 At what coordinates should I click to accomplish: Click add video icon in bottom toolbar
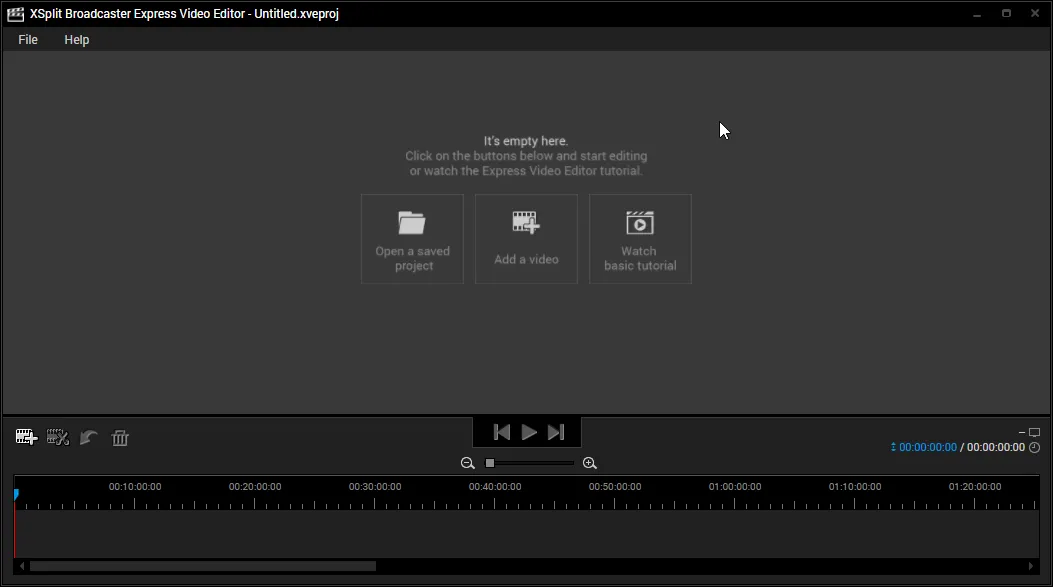point(26,437)
